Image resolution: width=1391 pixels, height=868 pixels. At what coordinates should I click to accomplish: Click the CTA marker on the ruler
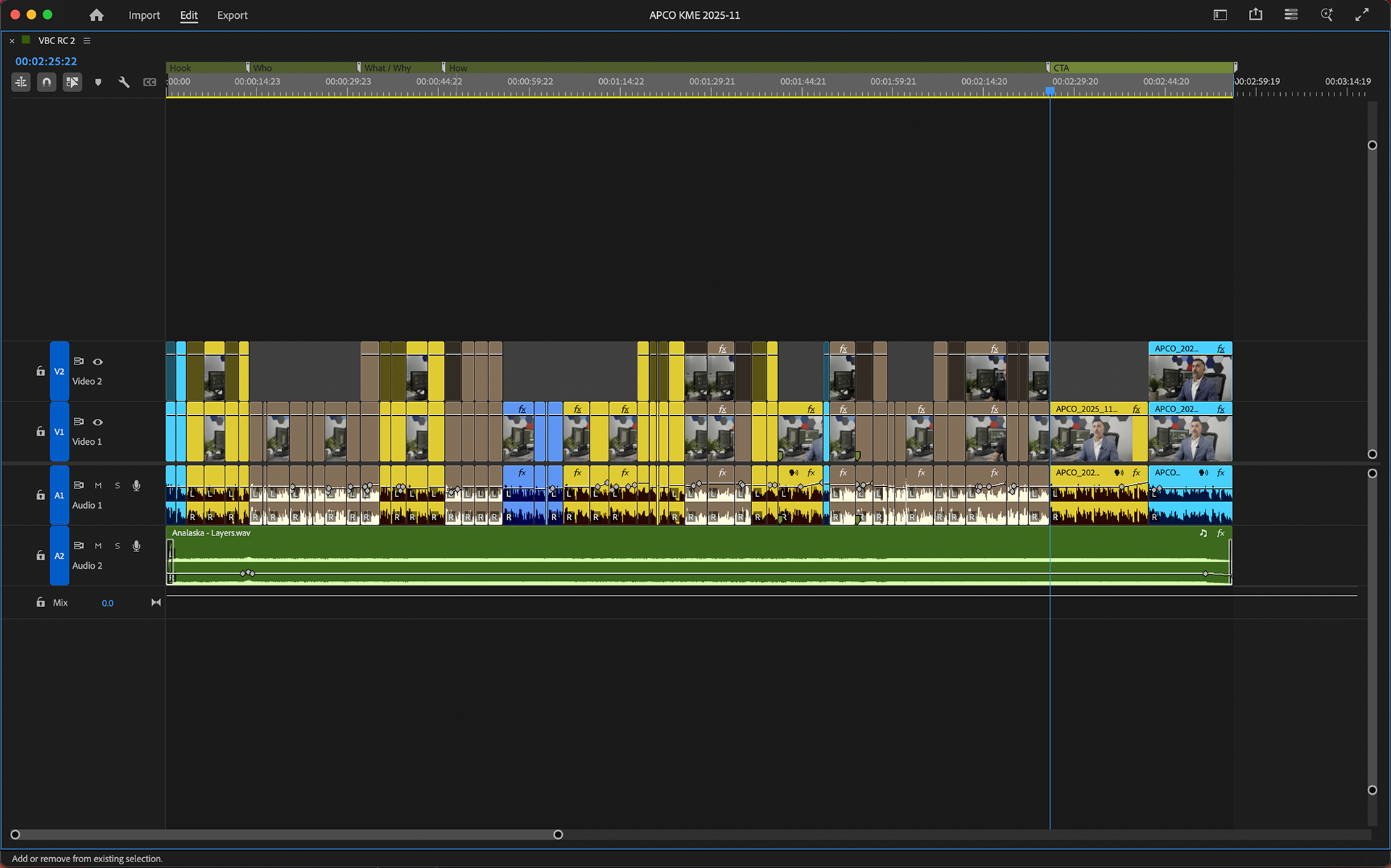[x=1060, y=68]
